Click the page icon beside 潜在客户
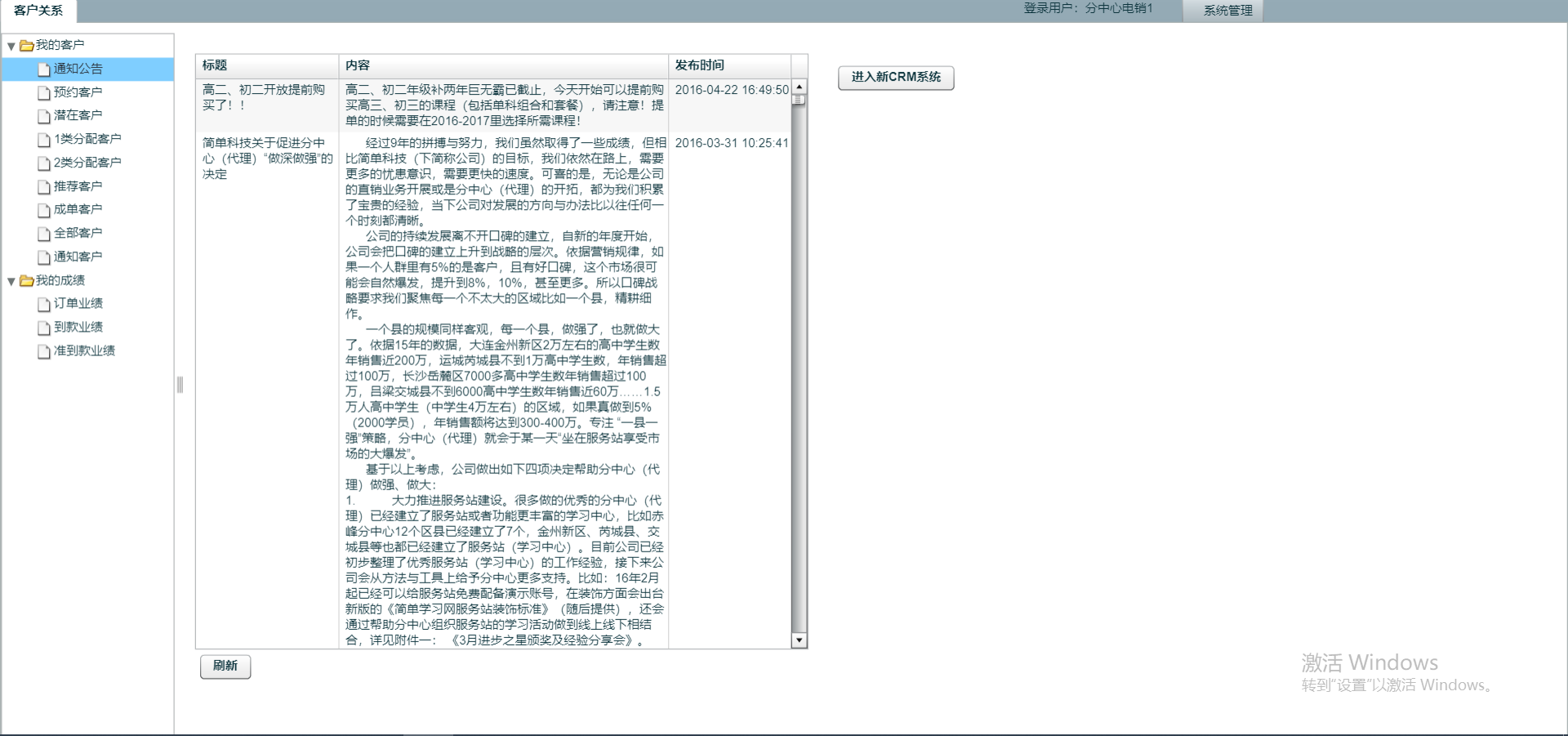 coord(44,116)
